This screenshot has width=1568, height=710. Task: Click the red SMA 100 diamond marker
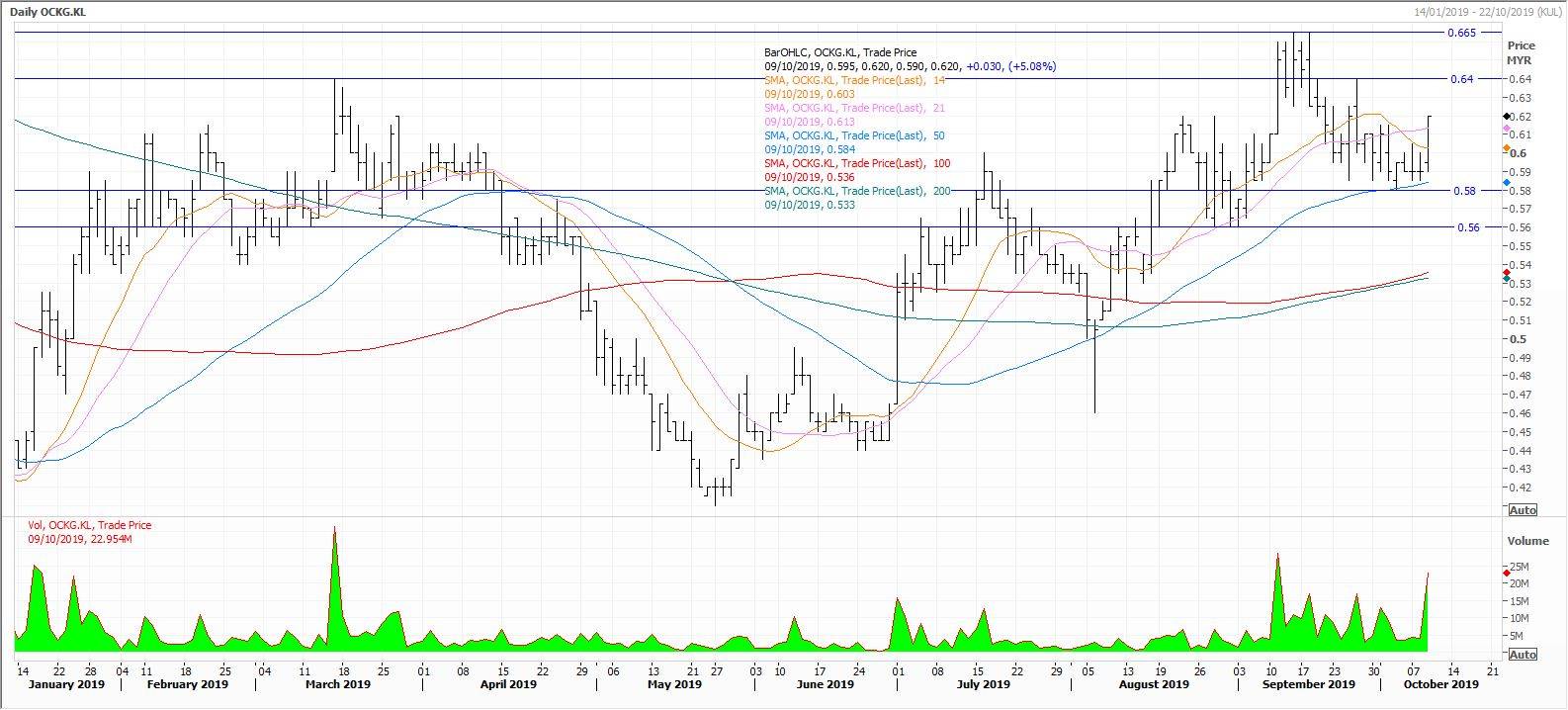click(1506, 272)
